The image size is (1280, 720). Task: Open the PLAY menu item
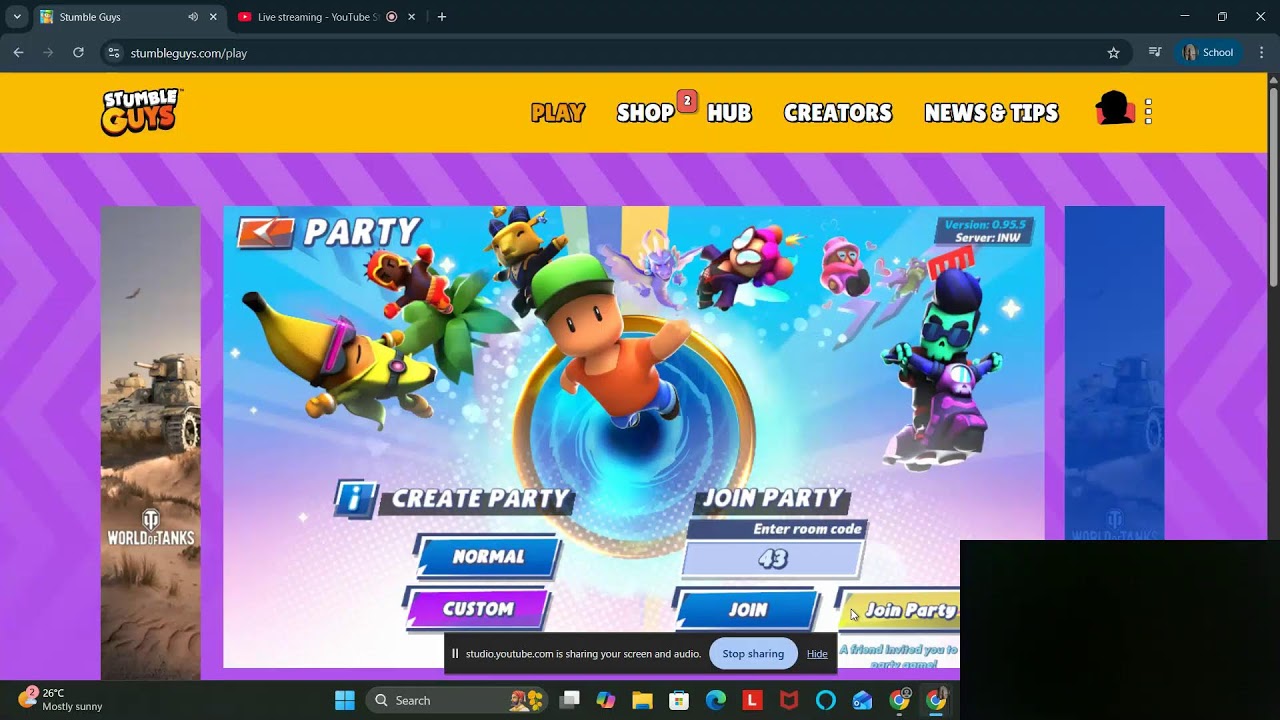pos(558,113)
